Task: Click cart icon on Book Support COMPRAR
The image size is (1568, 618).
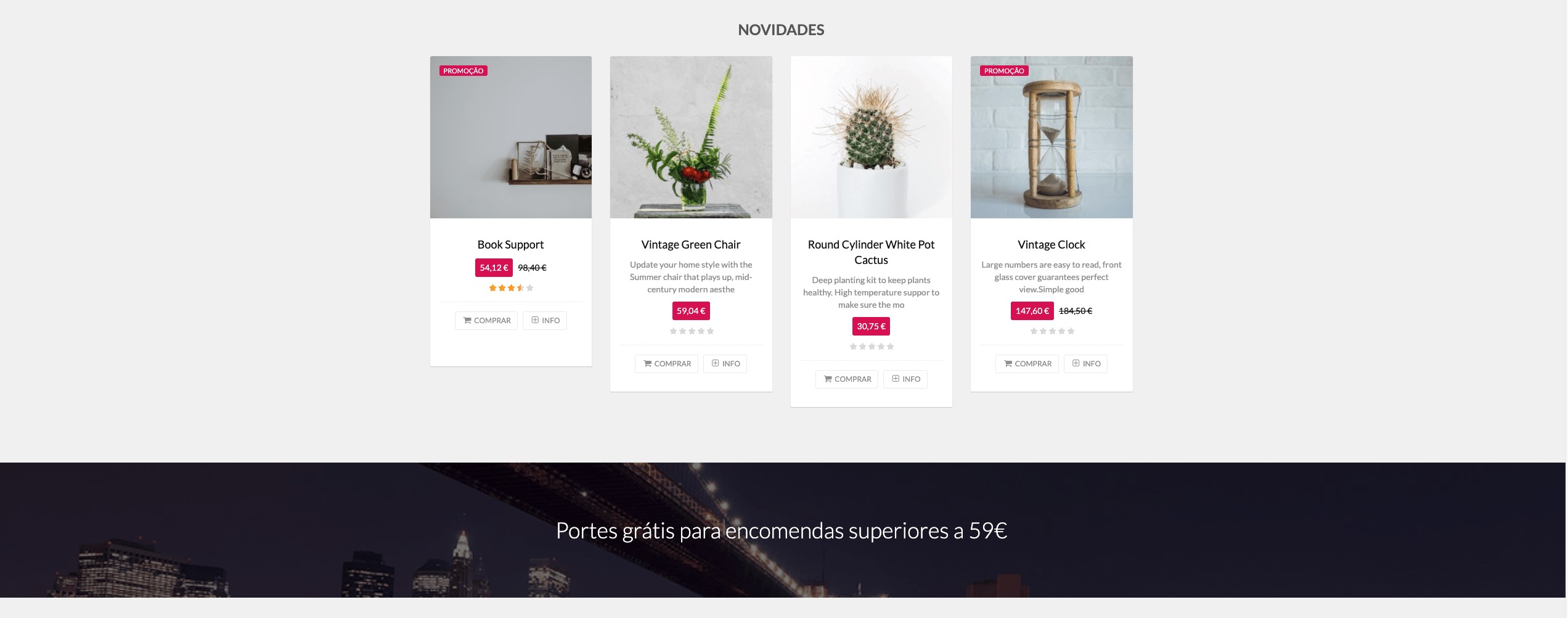Action: [x=467, y=321]
